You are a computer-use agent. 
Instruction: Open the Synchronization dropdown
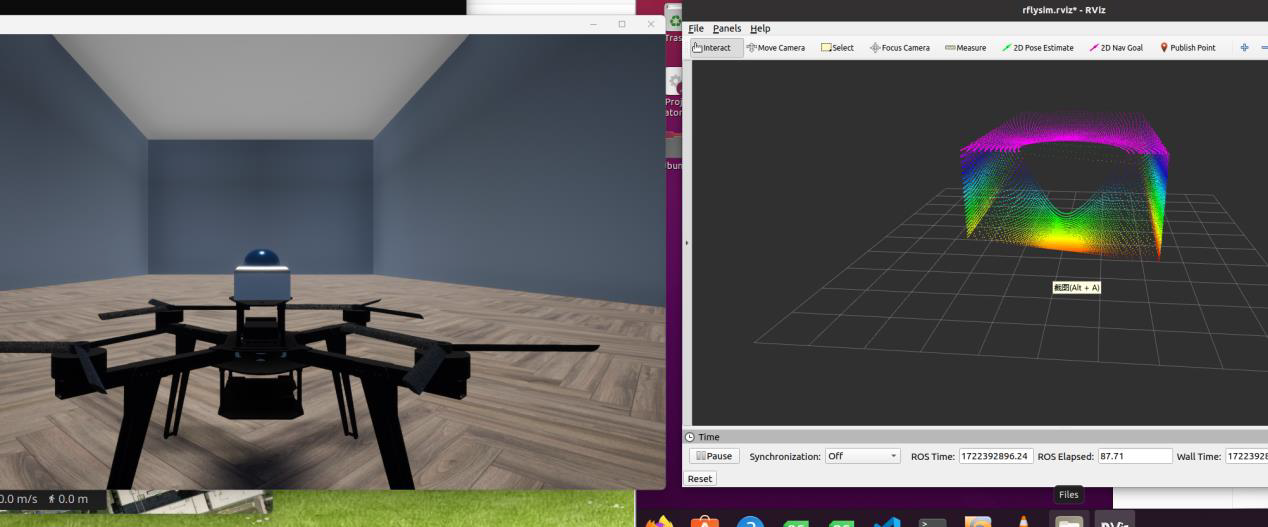click(x=863, y=456)
